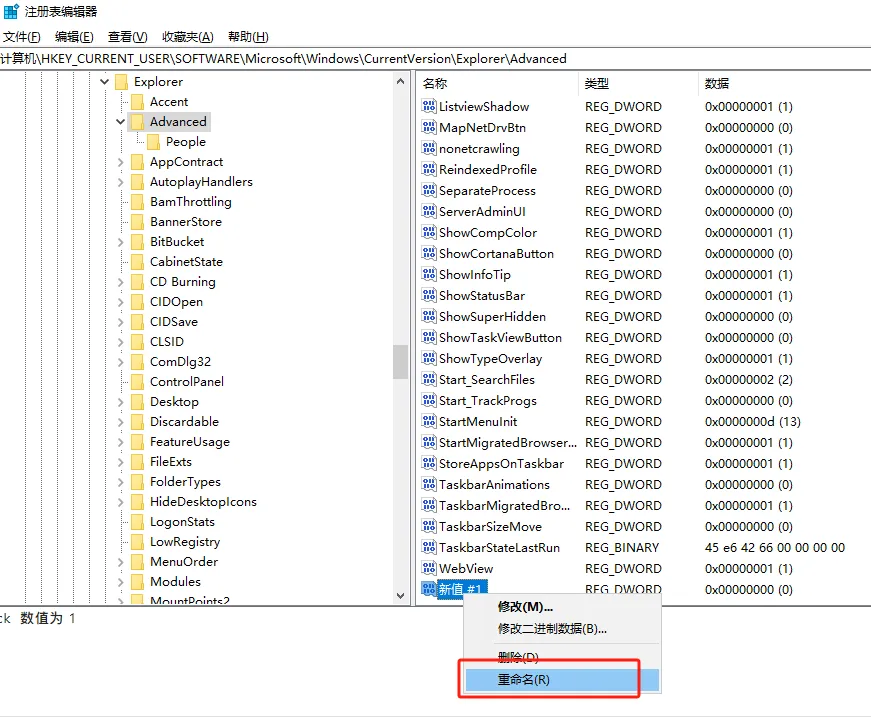The height and width of the screenshot is (717, 871).
Task: Select the LogonStats key
Action: click(182, 522)
